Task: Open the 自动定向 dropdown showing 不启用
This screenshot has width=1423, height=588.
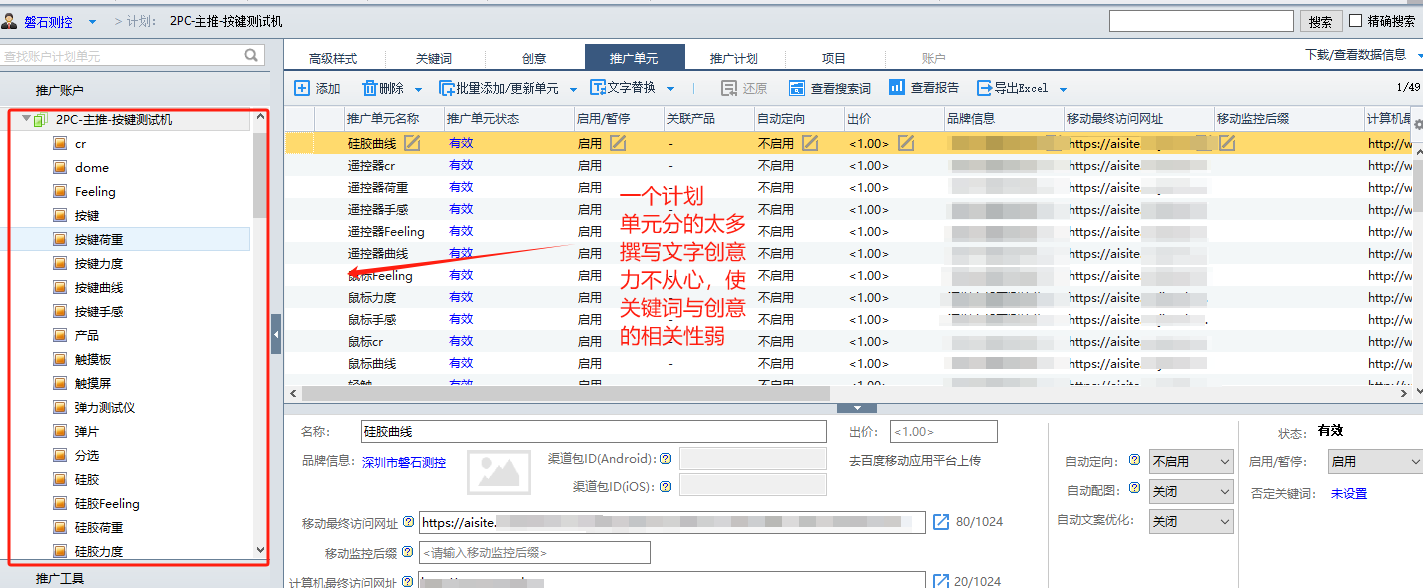Action: [x=1190, y=462]
